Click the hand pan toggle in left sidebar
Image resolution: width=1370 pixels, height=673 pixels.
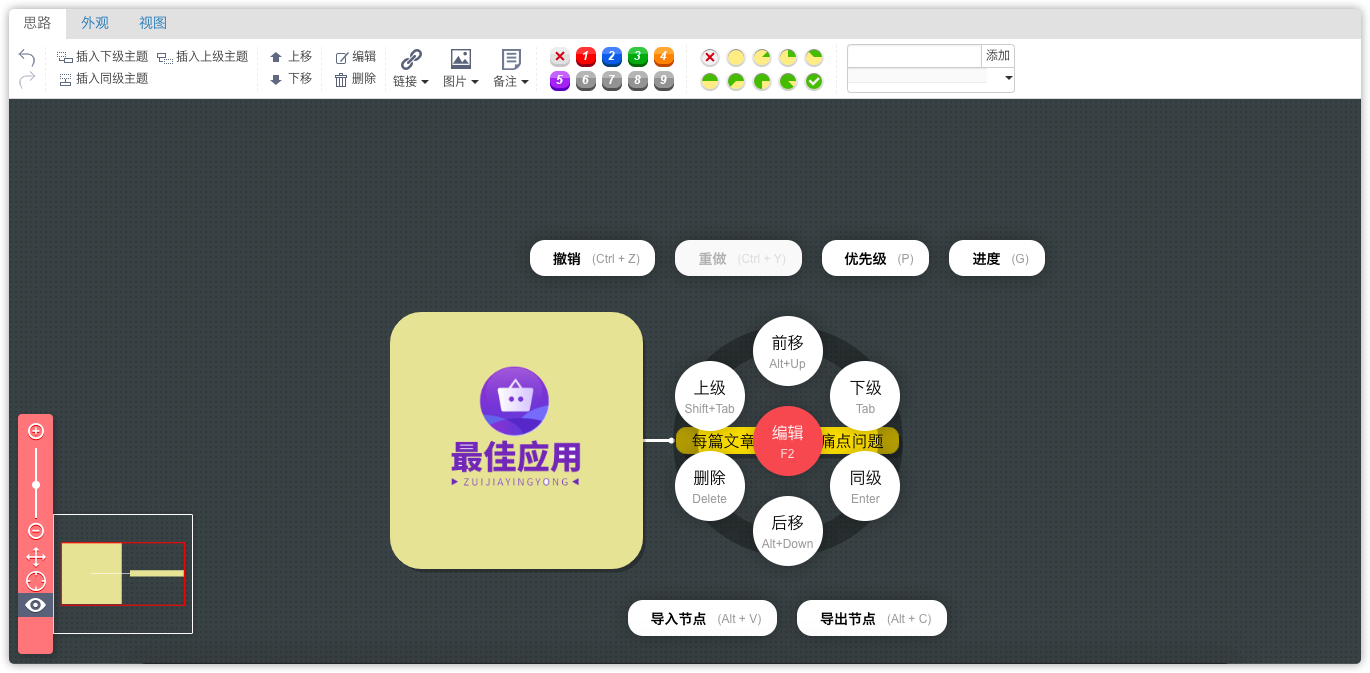35,556
